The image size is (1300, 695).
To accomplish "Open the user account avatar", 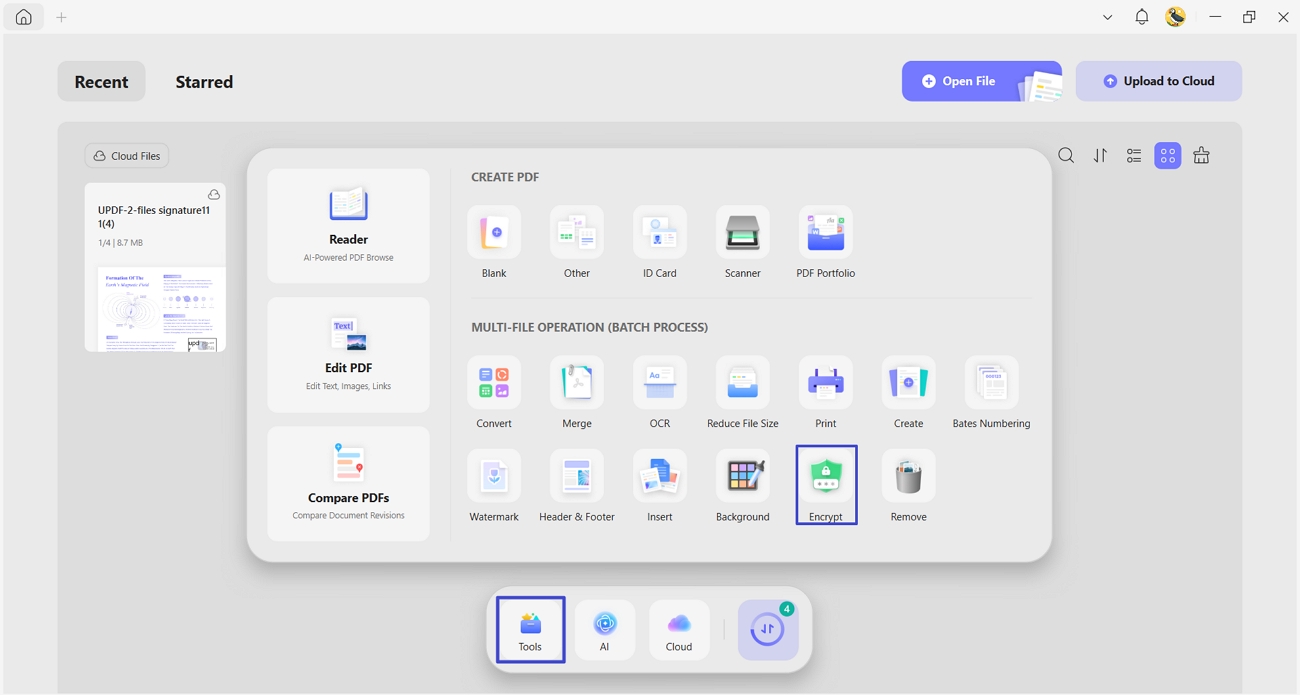I will (1176, 17).
